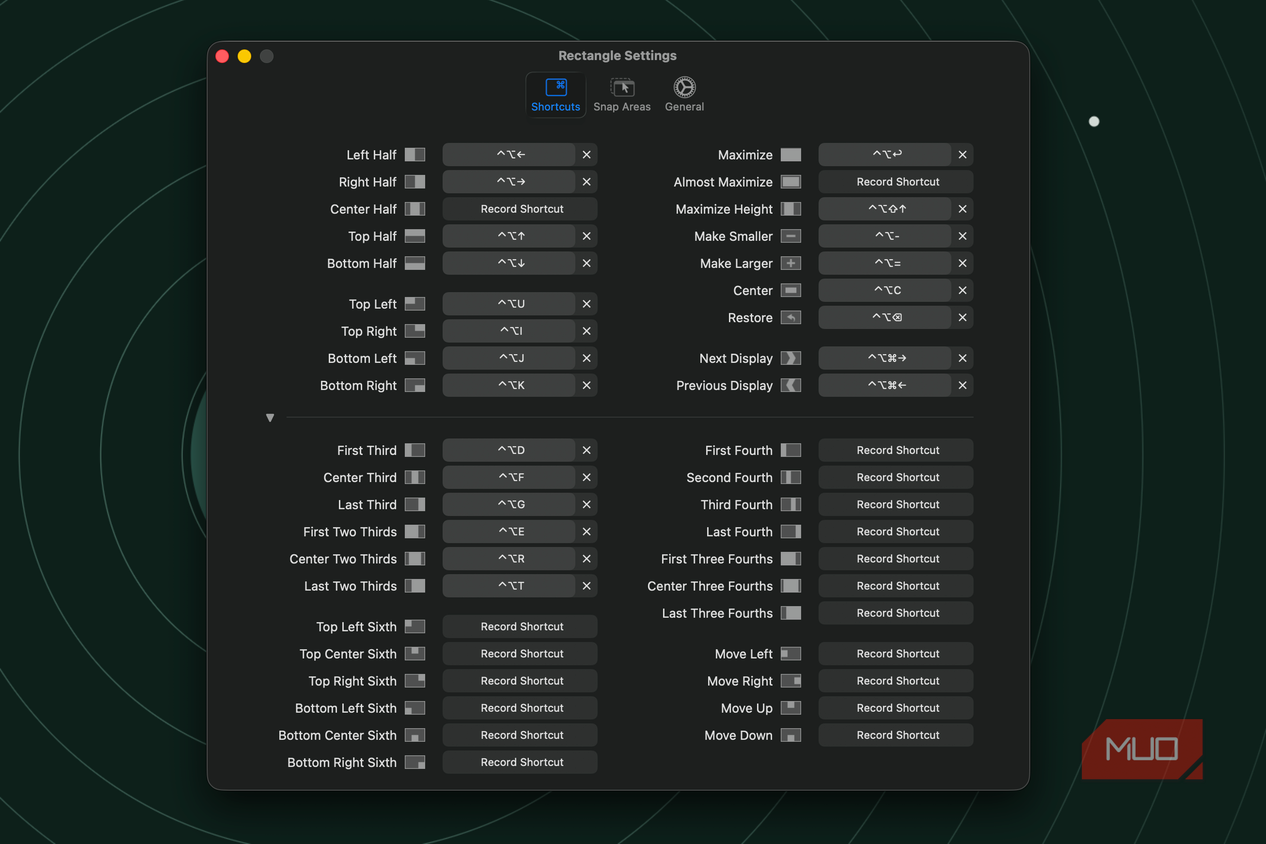The image size is (1266, 844).
Task: Record a shortcut for Bottom Right Sixth
Action: [520, 762]
